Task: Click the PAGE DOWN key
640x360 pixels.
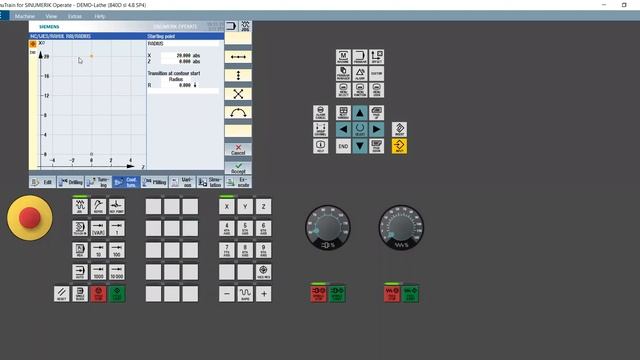Action: click(x=376, y=146)
